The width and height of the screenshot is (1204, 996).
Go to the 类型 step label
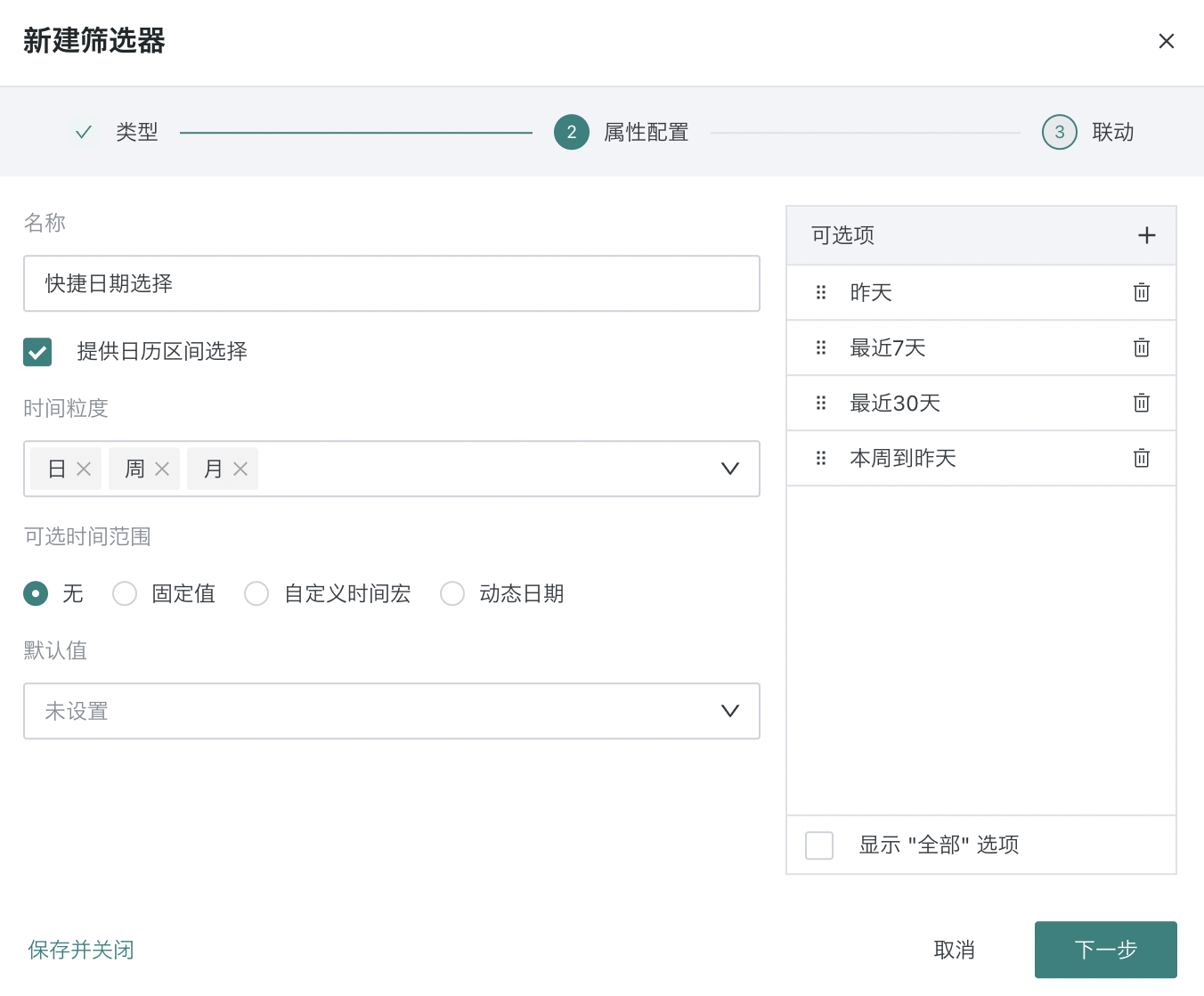[x=137, y=132]
